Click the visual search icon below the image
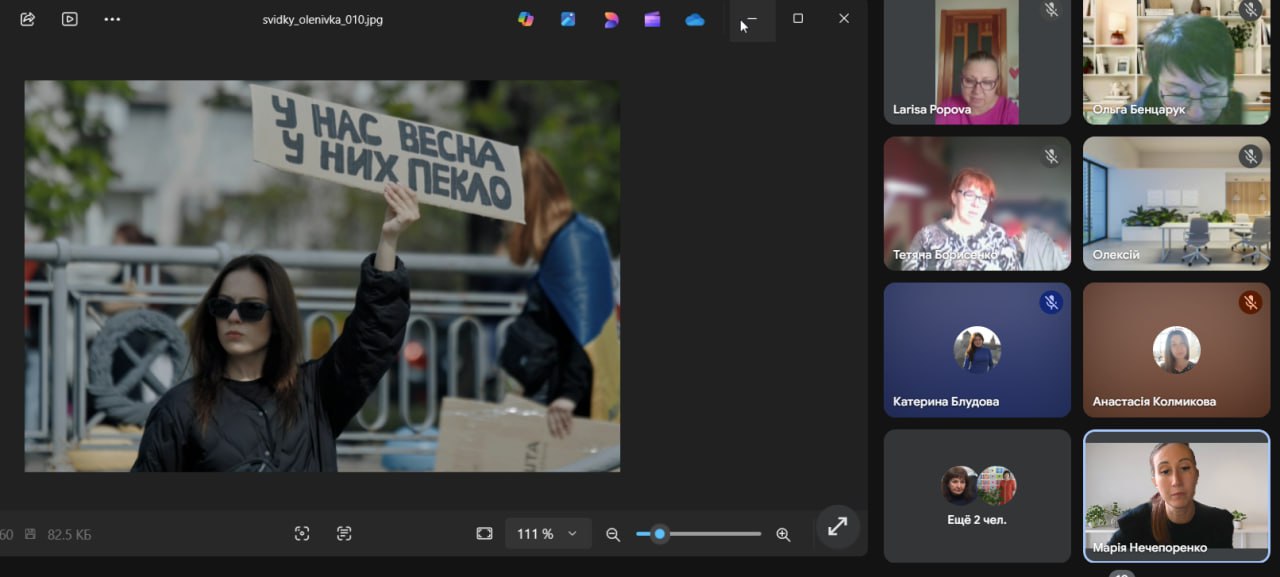This screenshot has width=1280, height=577. [x=302, y=534]
